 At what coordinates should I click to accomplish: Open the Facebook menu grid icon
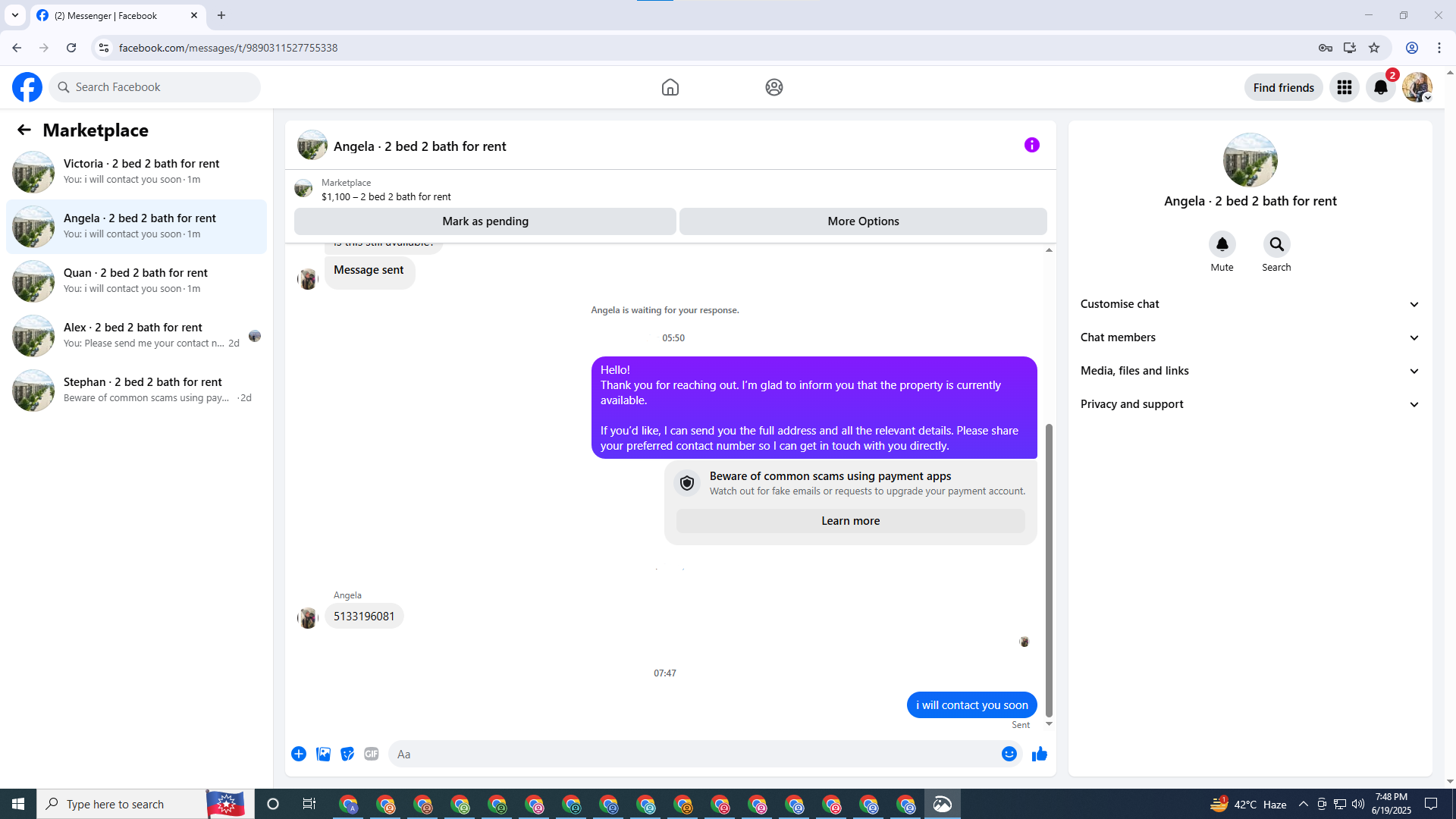[1345, 87]
